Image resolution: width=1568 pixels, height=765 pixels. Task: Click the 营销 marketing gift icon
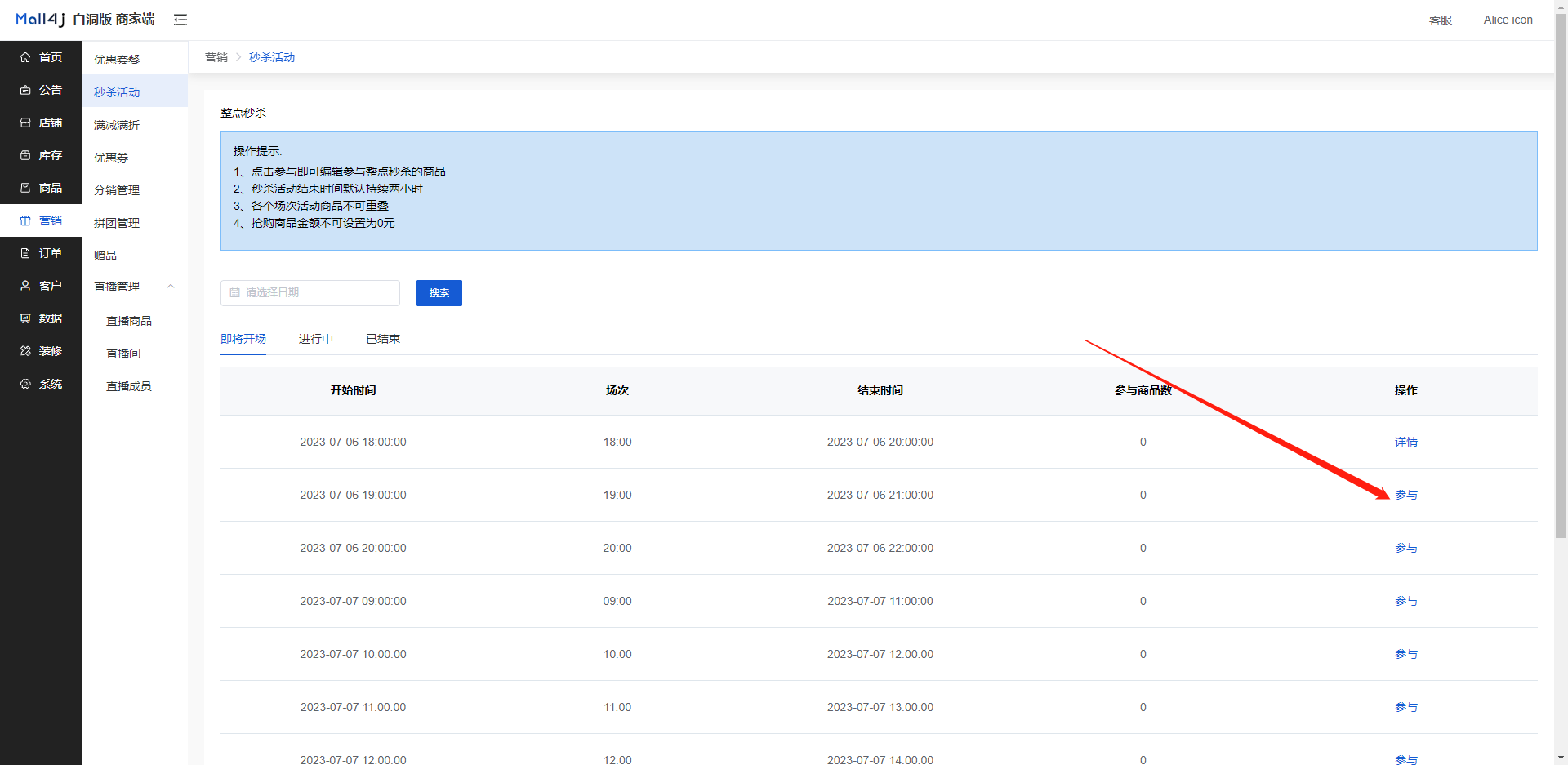[x=25, y=220]
